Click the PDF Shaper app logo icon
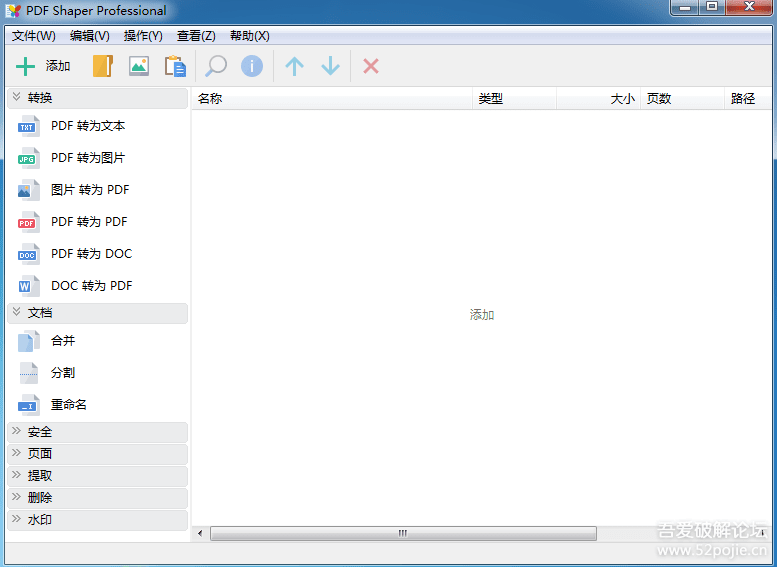Image resolution: width=777 pixels, height=567 pixels. [13, 11]
